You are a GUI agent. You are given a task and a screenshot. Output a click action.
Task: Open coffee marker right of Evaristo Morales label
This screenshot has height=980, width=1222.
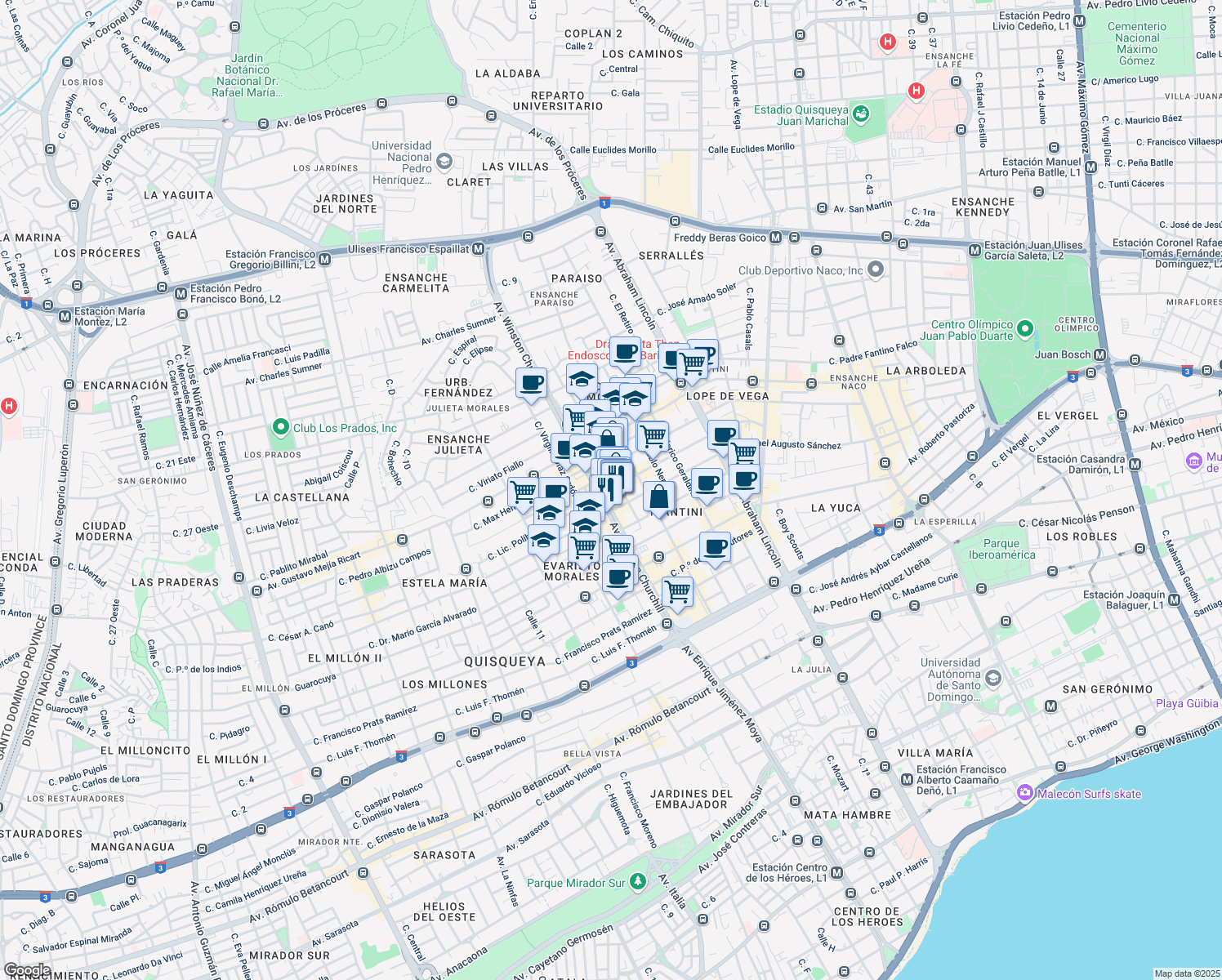[619, 577]
